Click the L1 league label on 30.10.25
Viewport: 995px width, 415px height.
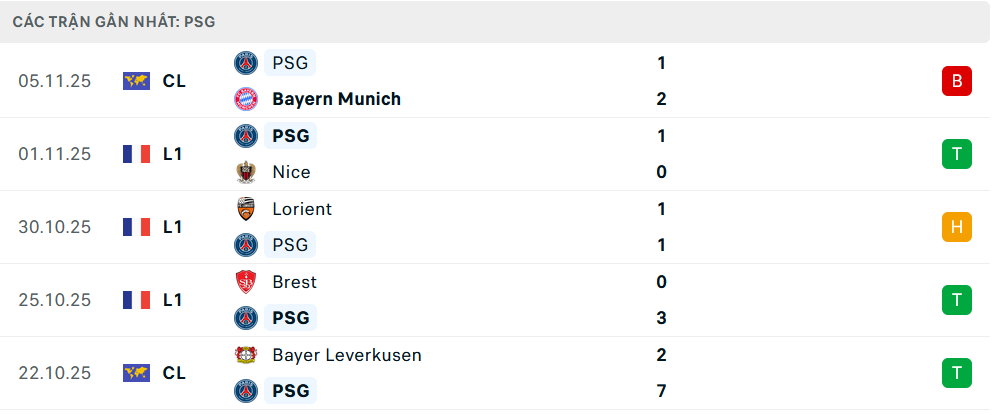(x=173, y=227)
